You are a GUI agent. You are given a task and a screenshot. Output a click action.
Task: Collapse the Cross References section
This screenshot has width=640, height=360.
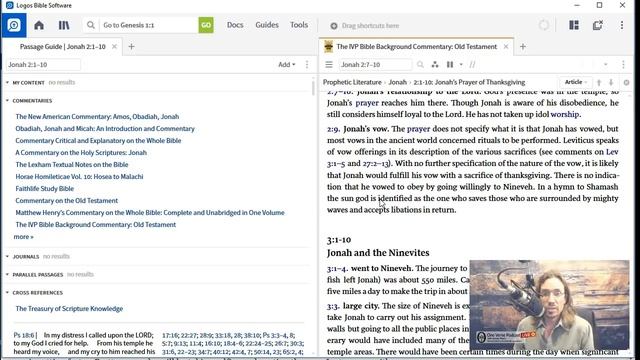pos(7,292)
